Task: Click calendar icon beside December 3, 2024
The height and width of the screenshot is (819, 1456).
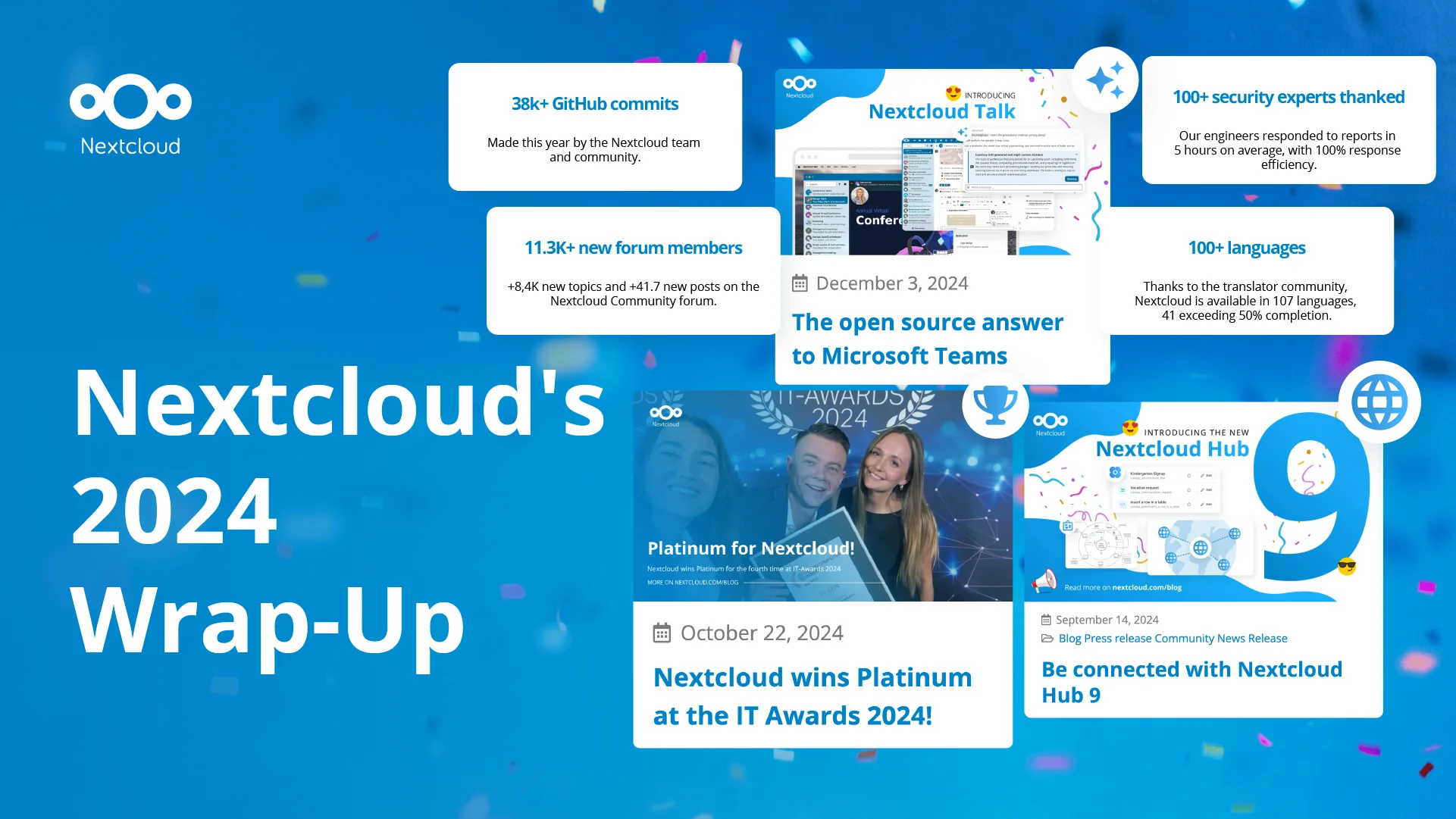Action: [x=800, y=283]
